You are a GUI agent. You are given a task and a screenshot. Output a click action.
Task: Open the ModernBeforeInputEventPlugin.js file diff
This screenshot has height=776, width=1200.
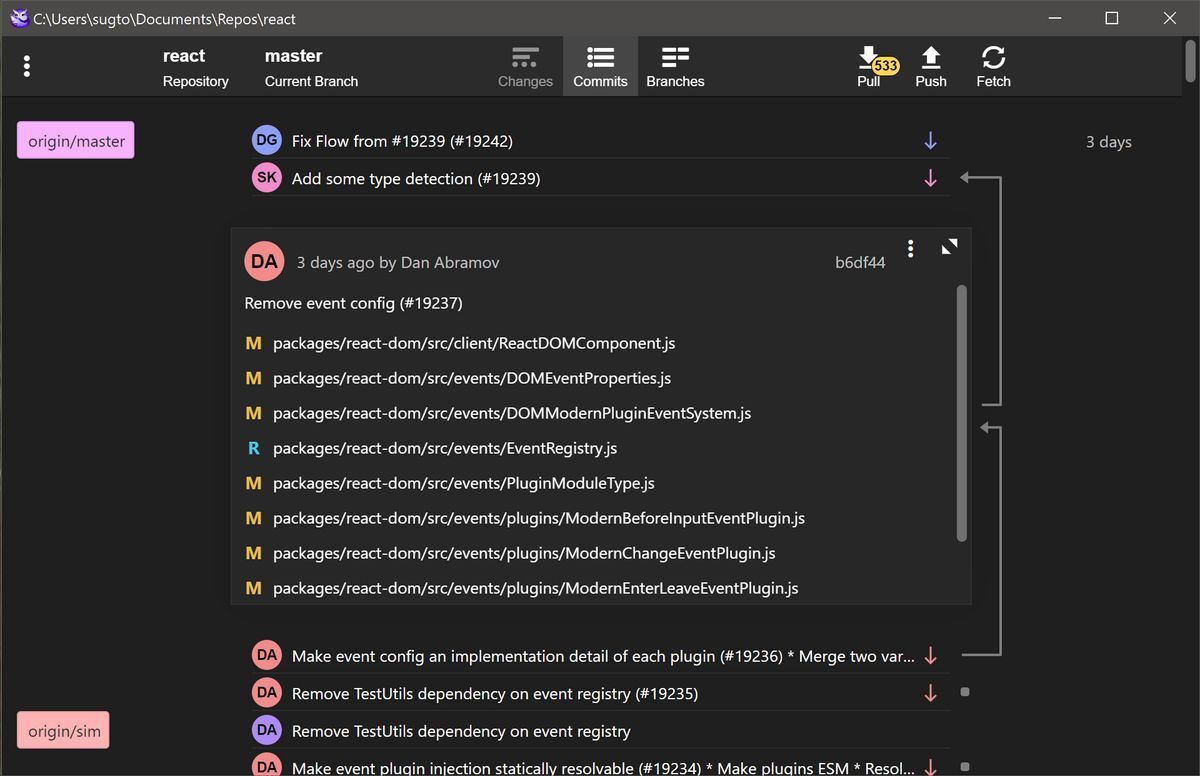click(x=539, y=518)
